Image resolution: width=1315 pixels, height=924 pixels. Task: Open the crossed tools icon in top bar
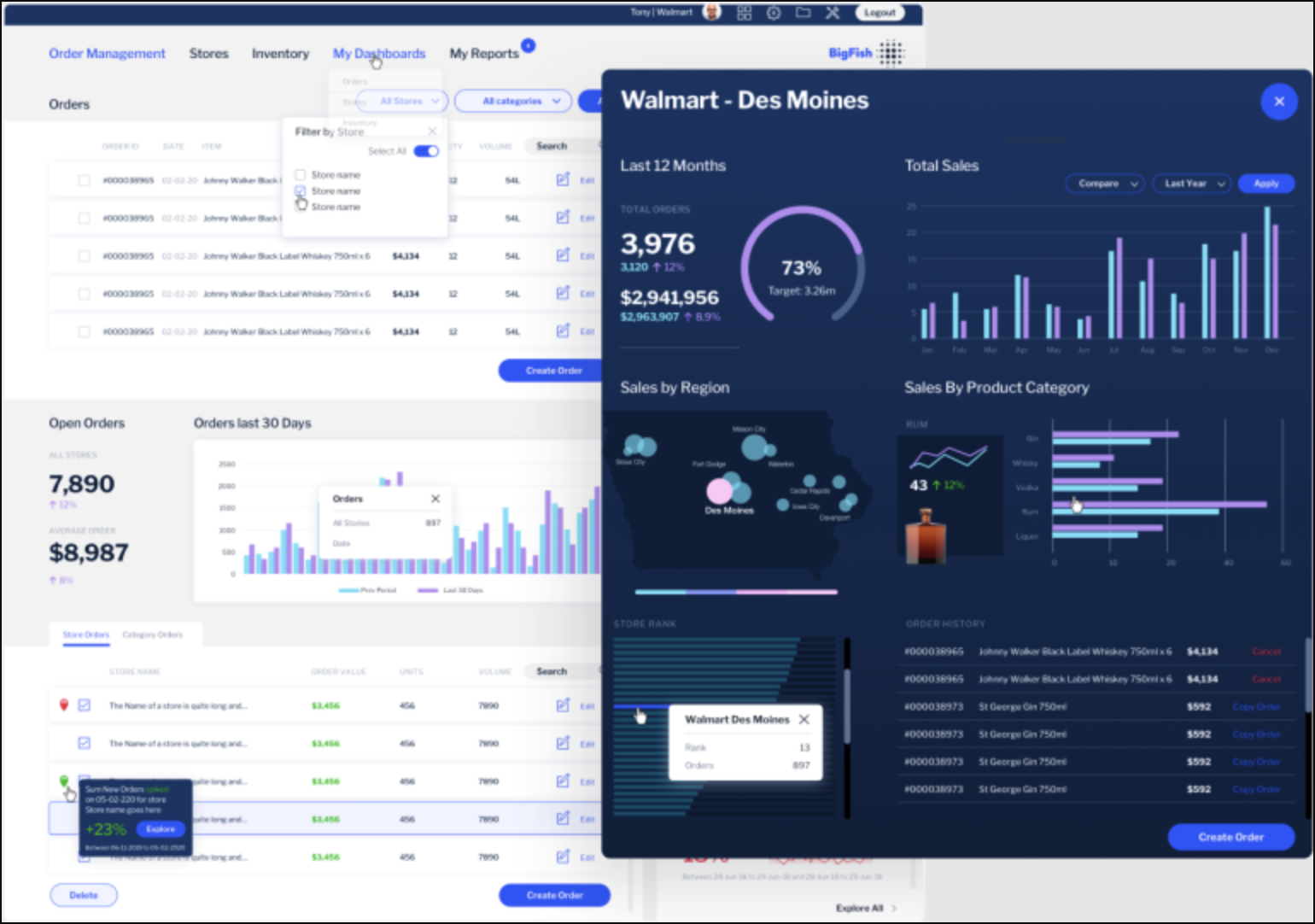click(x=833, y=13)
